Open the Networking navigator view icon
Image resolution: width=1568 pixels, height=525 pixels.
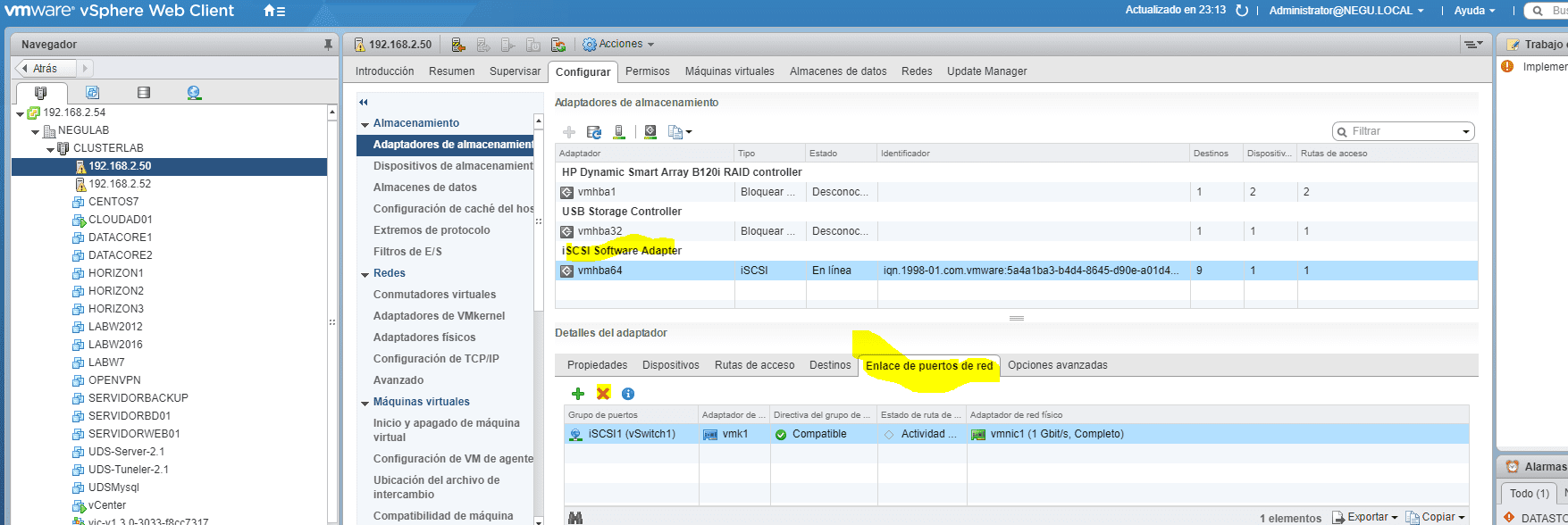[x=194, y=93]
